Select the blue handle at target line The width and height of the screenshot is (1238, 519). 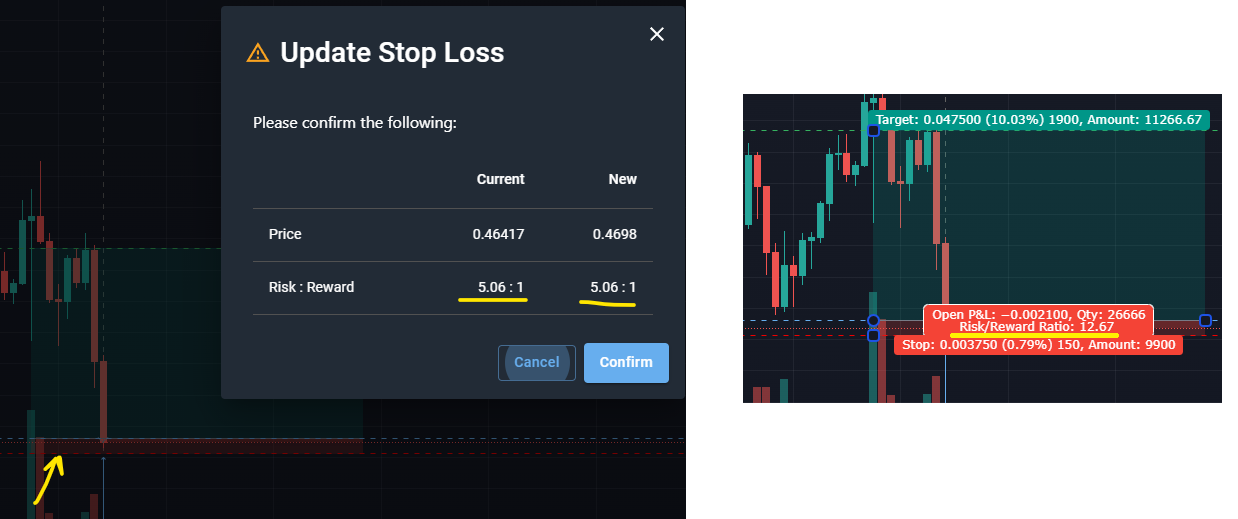pos(873,131)
